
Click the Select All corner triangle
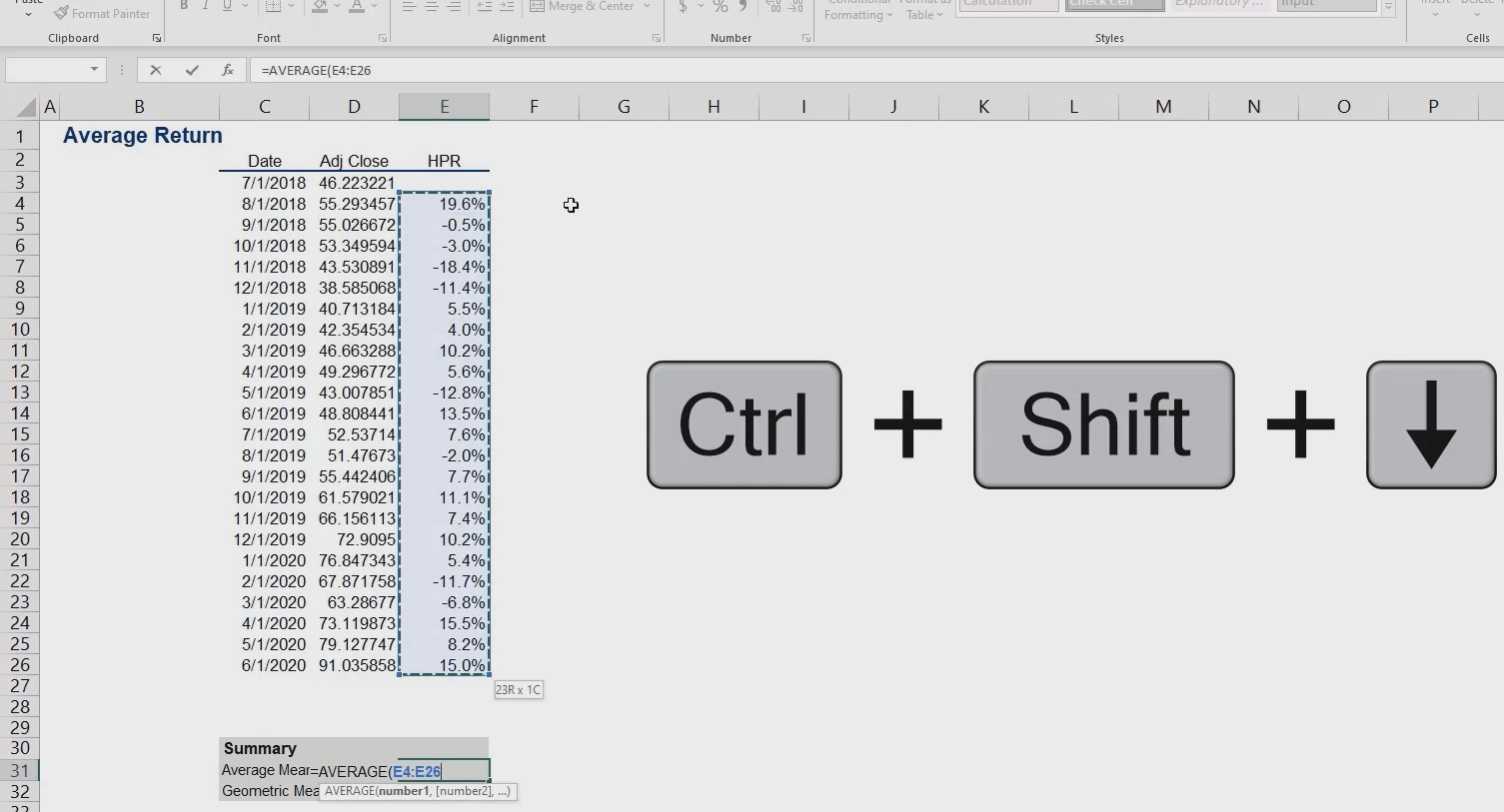coord(27,107)
